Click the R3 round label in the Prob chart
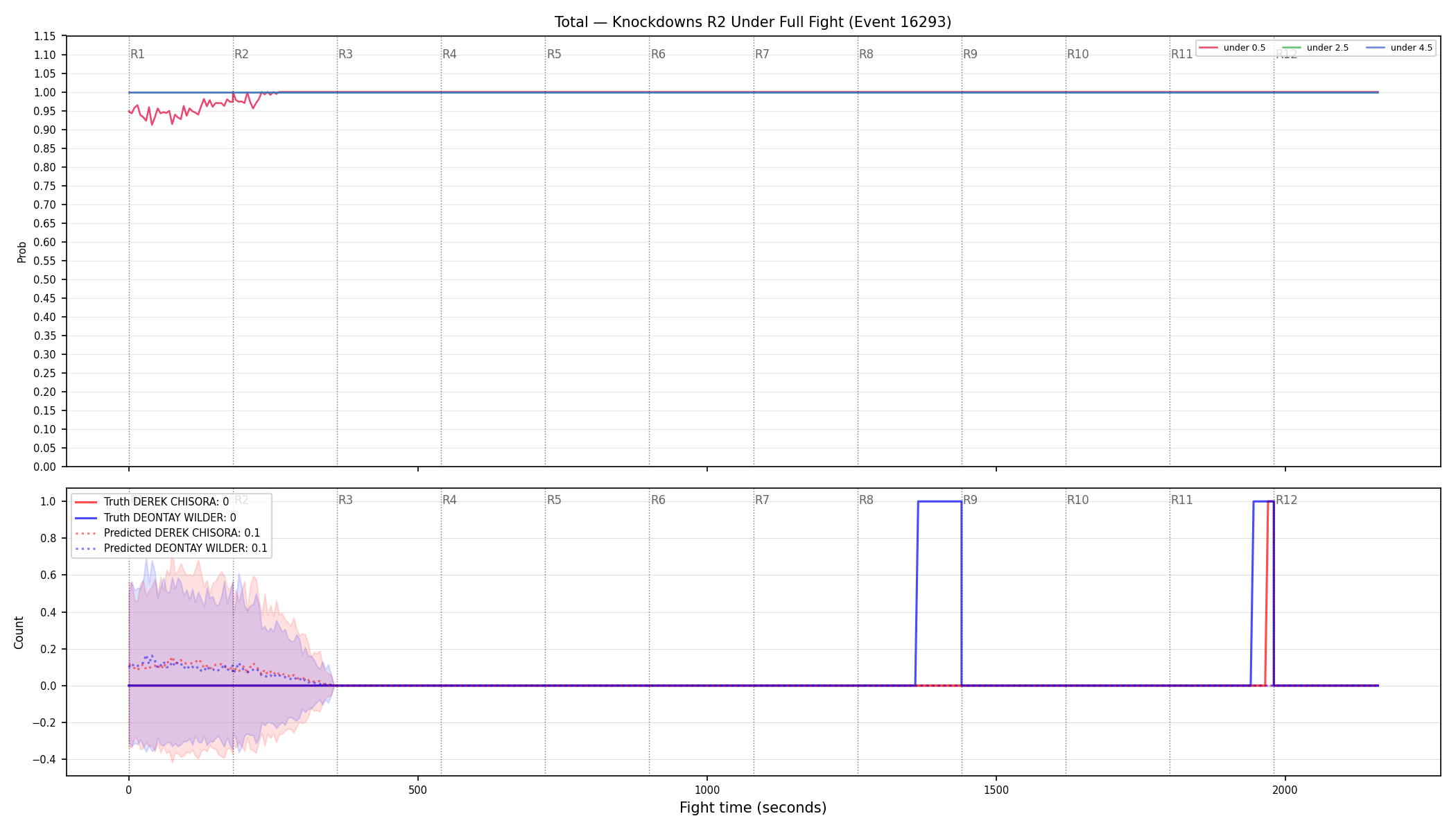 [345, 54]
